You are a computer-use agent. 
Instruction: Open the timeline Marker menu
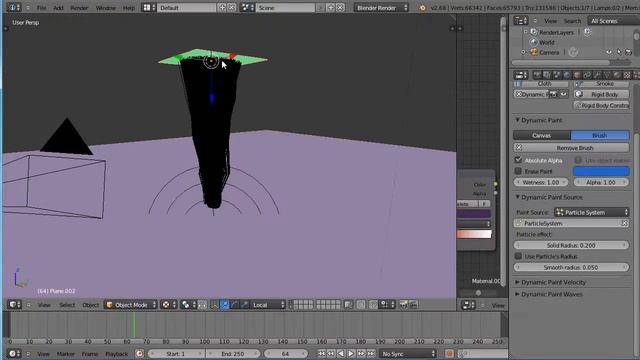[x=66, y=353]
